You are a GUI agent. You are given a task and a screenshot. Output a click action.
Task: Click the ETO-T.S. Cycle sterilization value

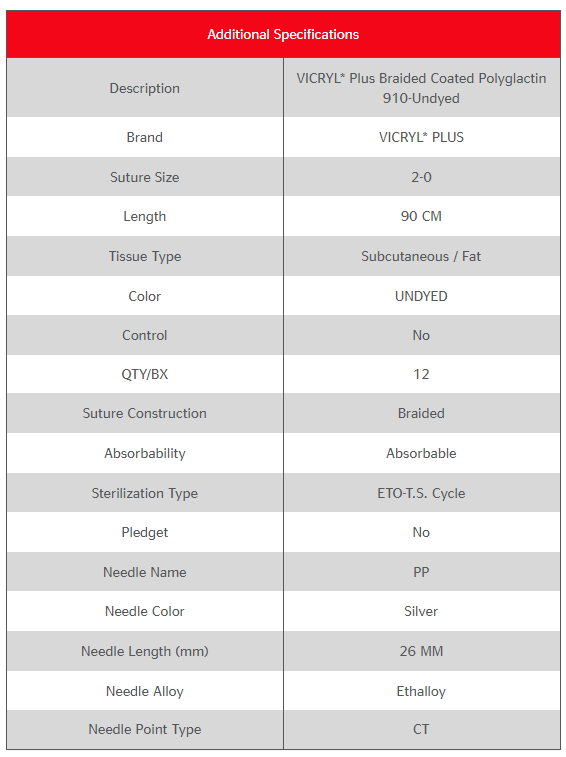coord(421,493)
